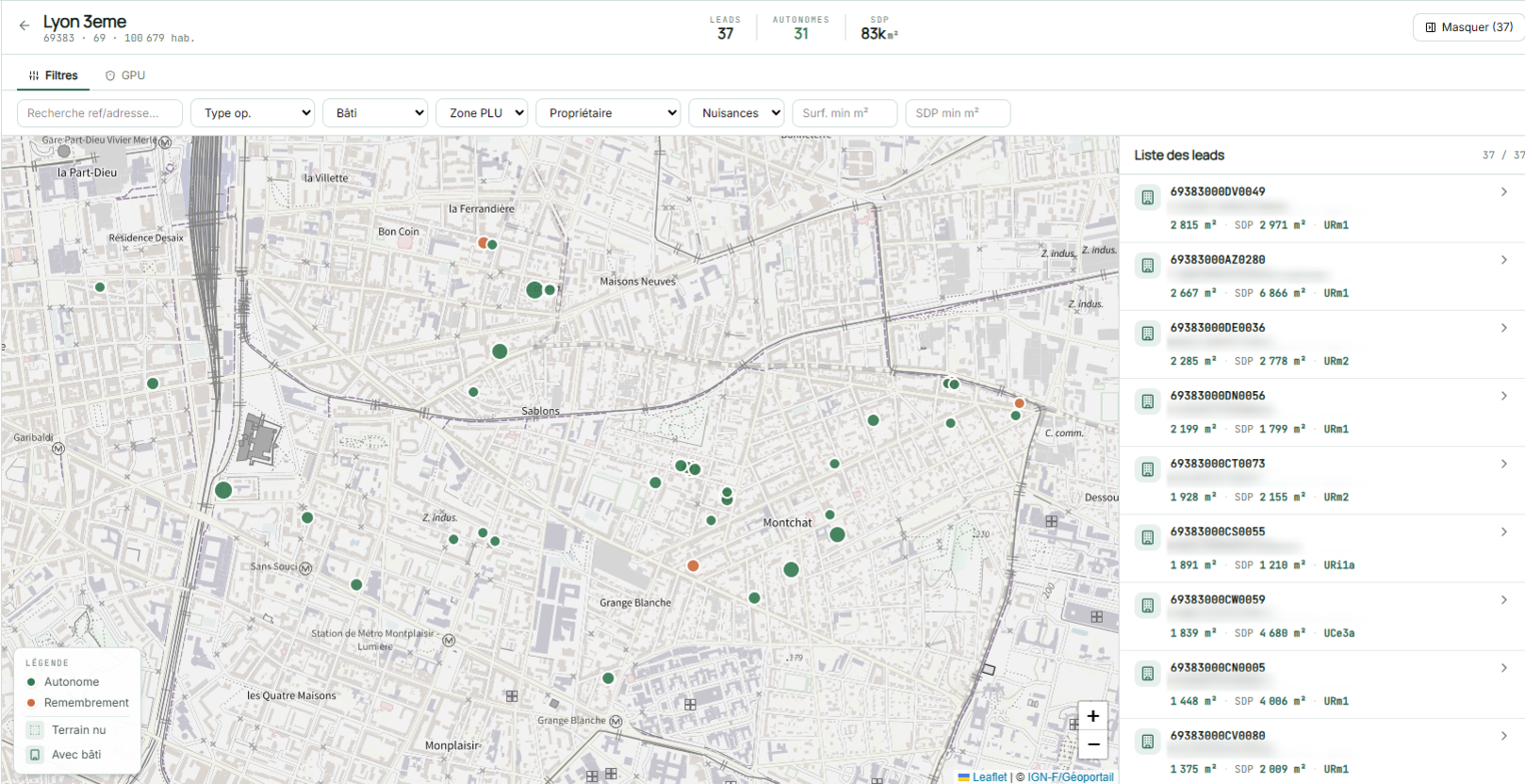Screen dimensions: 1525x784
Task: Click building icon of lead 69383000DE0036
Action: pos(1147,334)
